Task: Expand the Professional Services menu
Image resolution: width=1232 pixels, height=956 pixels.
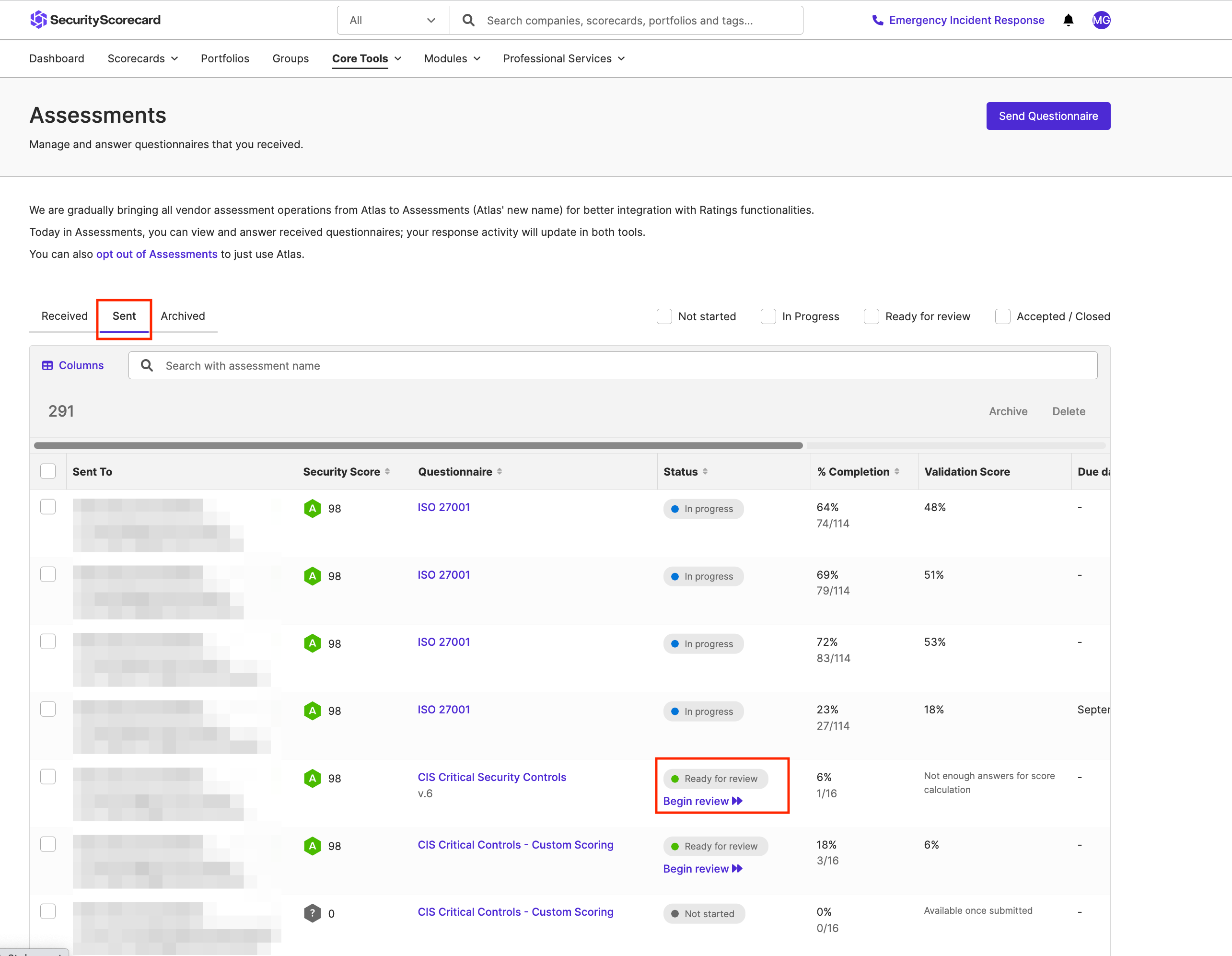Action: 564,58
